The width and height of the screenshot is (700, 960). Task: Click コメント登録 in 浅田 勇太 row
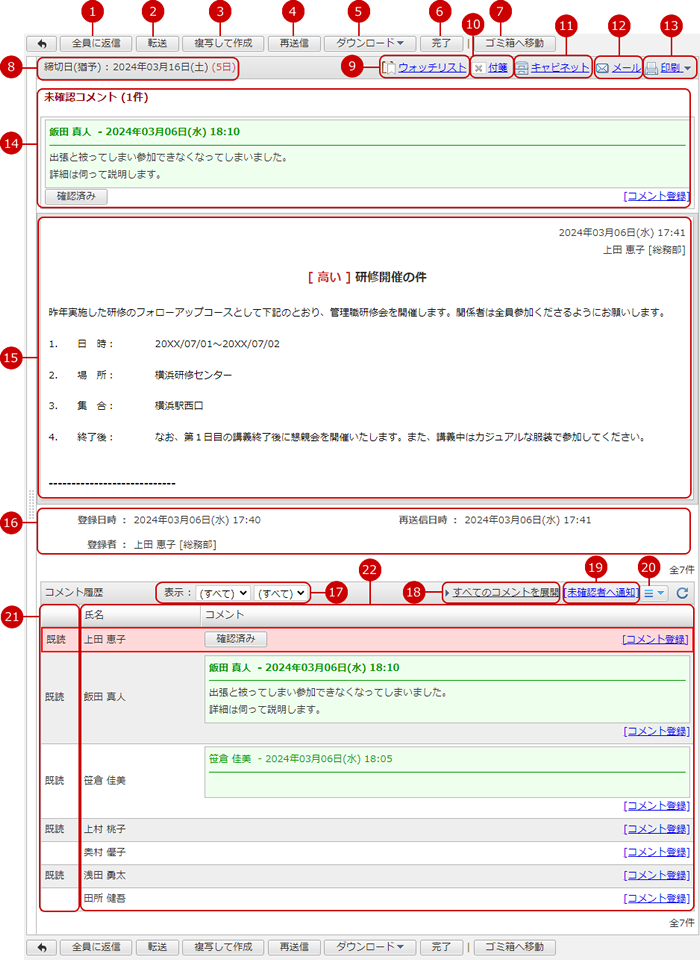click(x=657, y=876)
